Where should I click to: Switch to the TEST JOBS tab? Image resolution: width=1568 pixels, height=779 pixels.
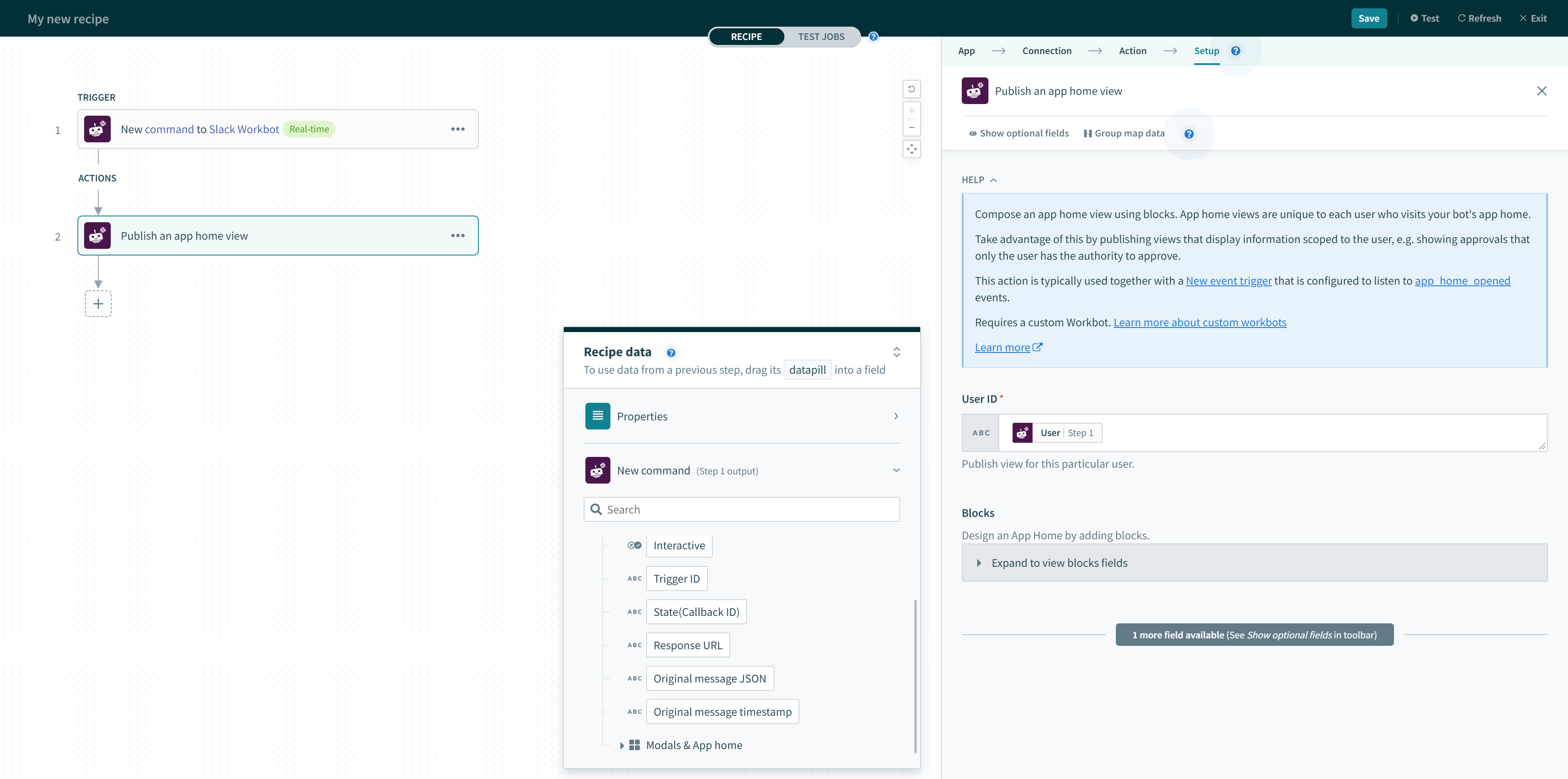(821, 37)
